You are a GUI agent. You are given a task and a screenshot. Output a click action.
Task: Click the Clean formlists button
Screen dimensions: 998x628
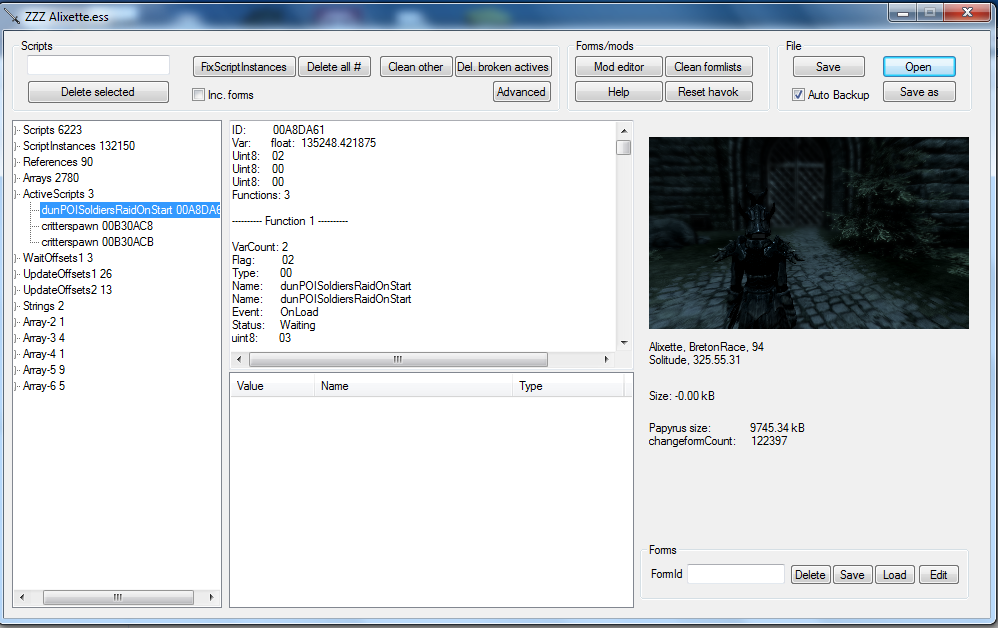coord(708,67)
